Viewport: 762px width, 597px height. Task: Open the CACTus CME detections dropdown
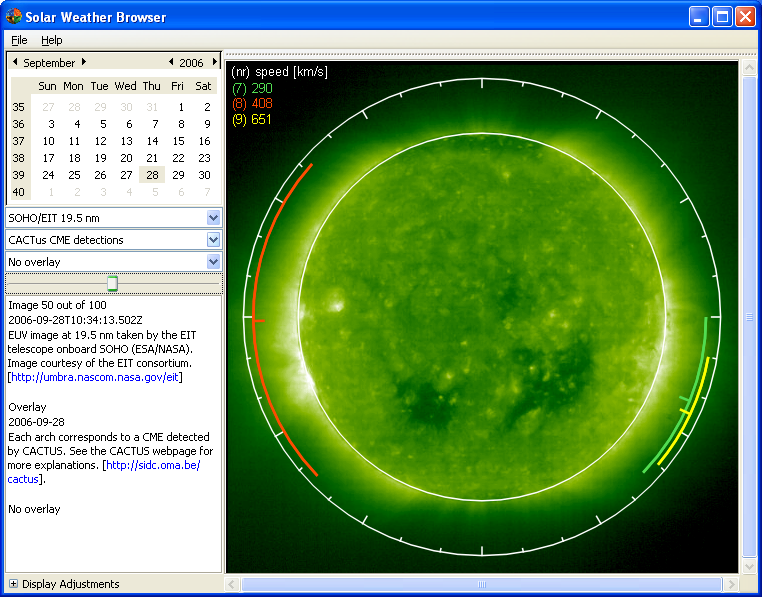(x=213, y=240)
